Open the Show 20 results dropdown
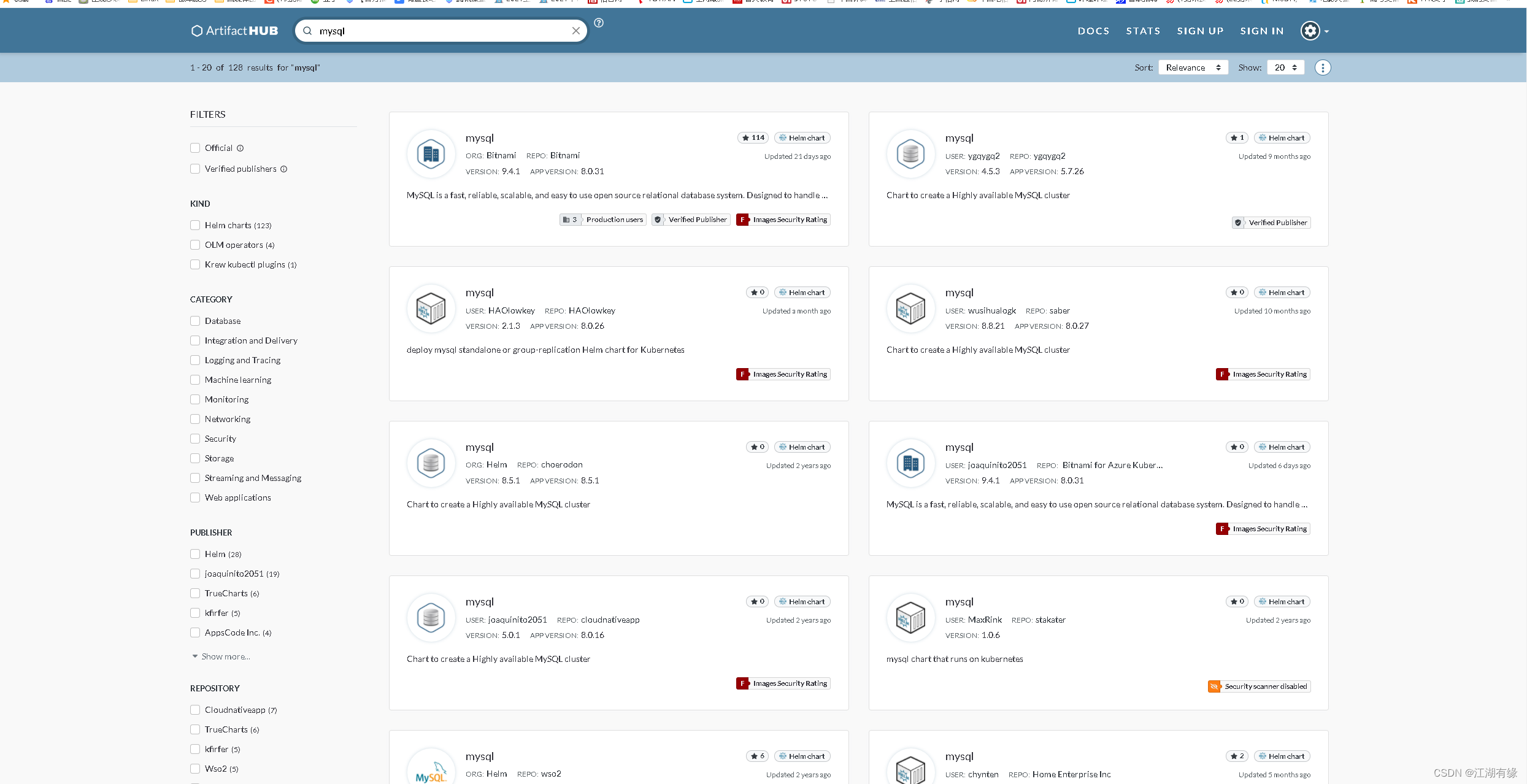This screenshot has width=1527, height=784. tap(1285, 67)
